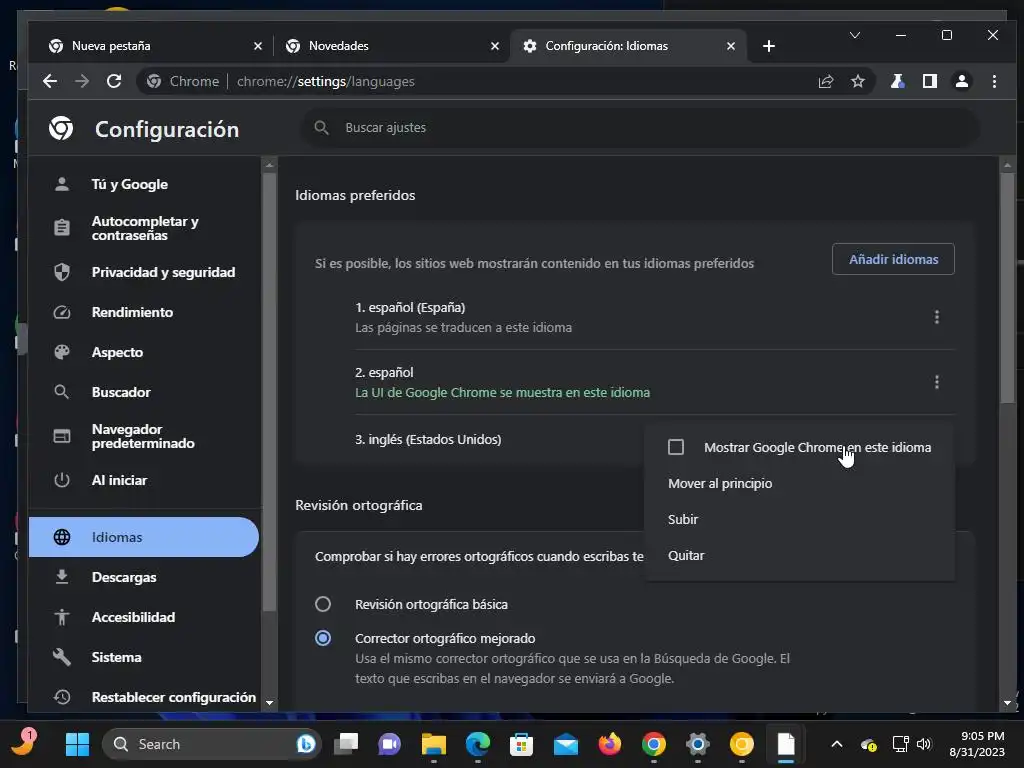Select Revisión ortográfica básica radio button

pos(323,604)
